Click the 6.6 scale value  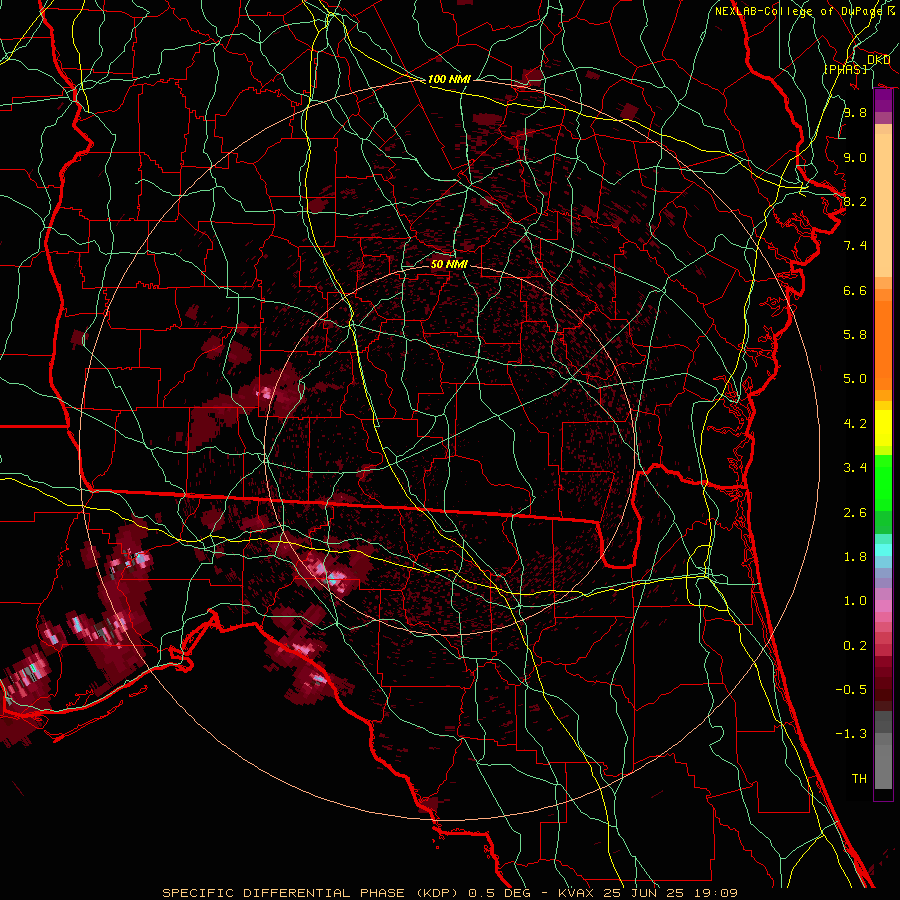(x=855, y=290)
